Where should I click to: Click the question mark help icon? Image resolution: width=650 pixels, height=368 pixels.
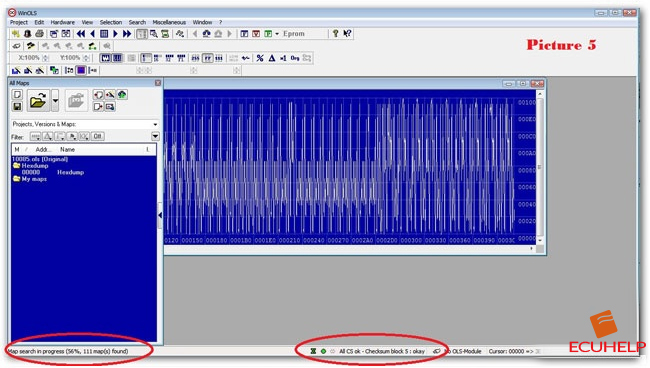pyautogui.click(x=335, y=34)
